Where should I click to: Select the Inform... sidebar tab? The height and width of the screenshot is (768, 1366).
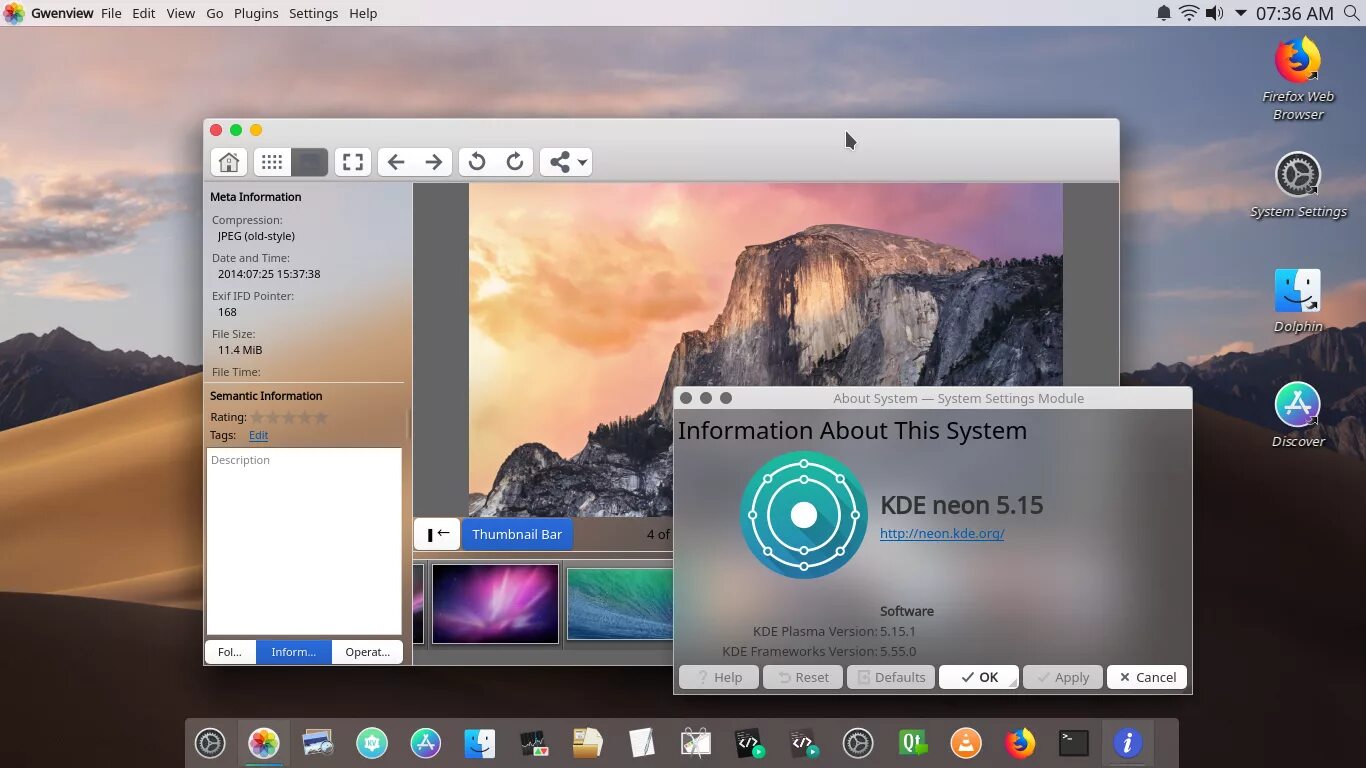[294, 652]
